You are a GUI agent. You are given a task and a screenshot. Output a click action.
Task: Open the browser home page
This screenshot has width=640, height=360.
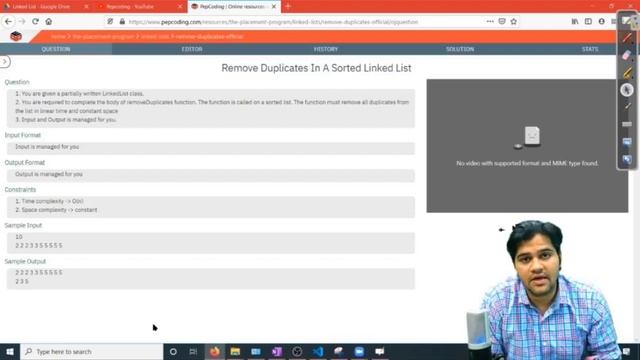tap(49, 22)
